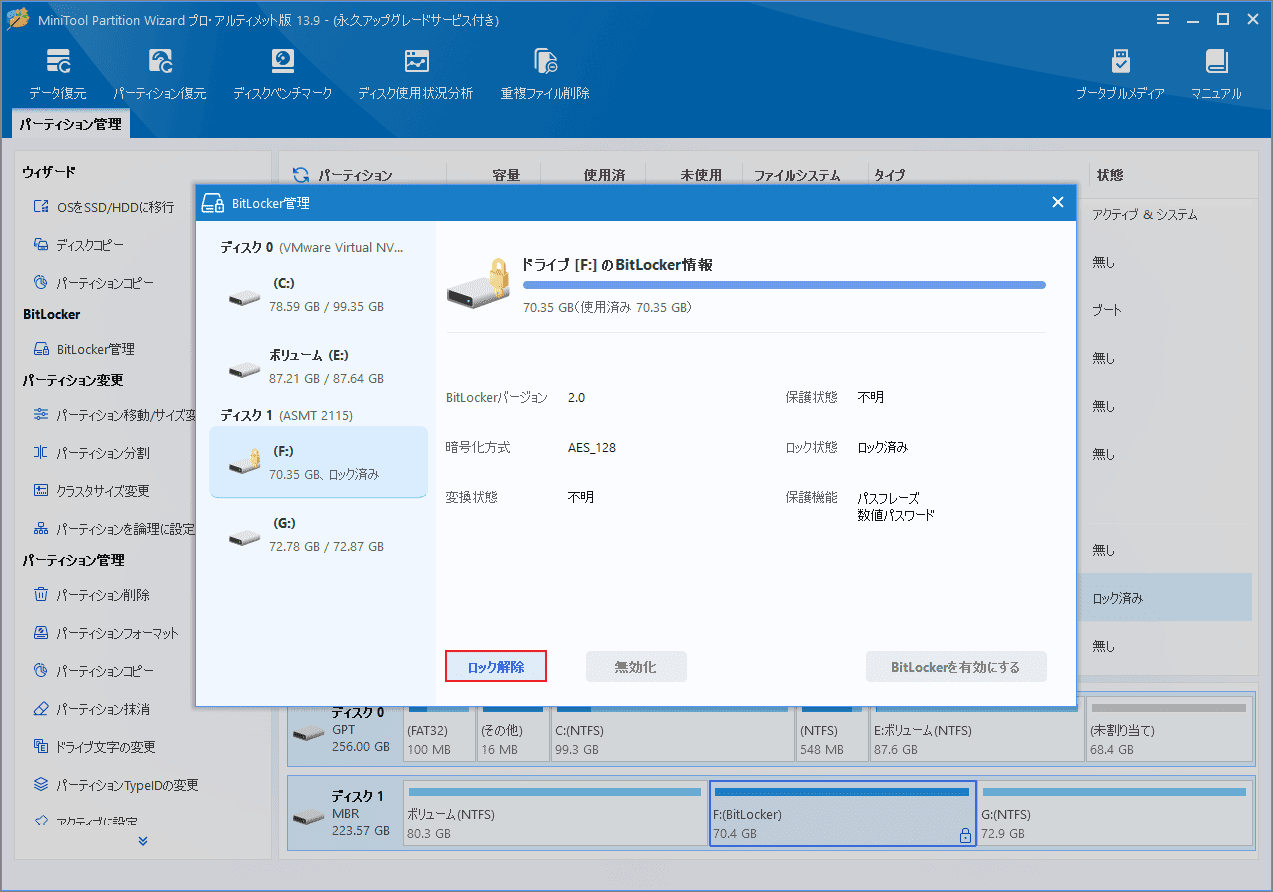1273x892 pixels.
Task: Select パーティション移動/サイズ変更 in the sidebar
Action: [x=115, y=415]
